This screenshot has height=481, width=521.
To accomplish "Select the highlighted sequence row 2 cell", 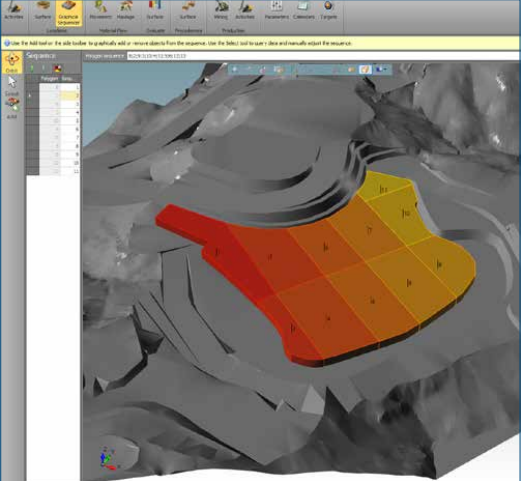I will (70, 96).
